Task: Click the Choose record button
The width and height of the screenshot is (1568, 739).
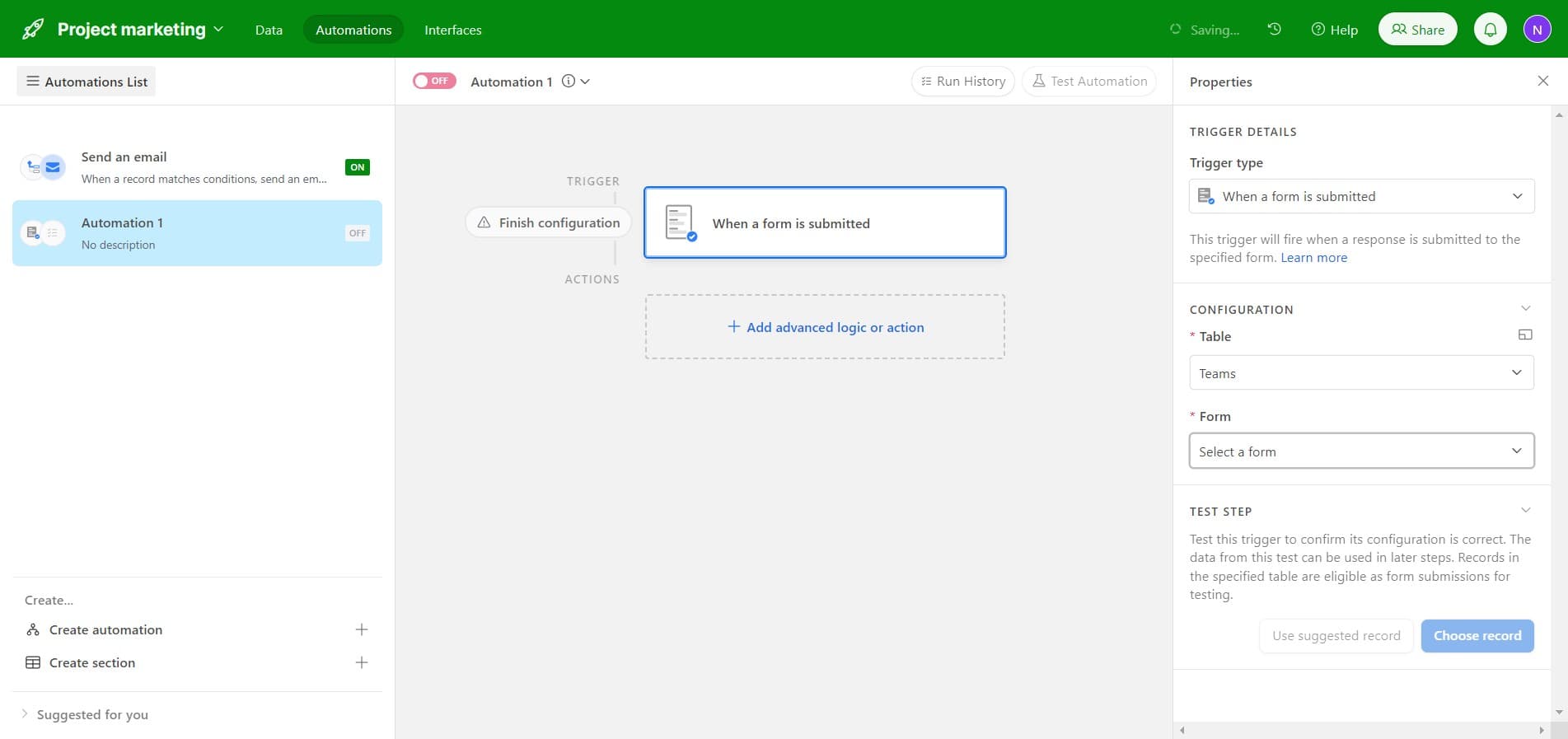Action: [1477, 636]
